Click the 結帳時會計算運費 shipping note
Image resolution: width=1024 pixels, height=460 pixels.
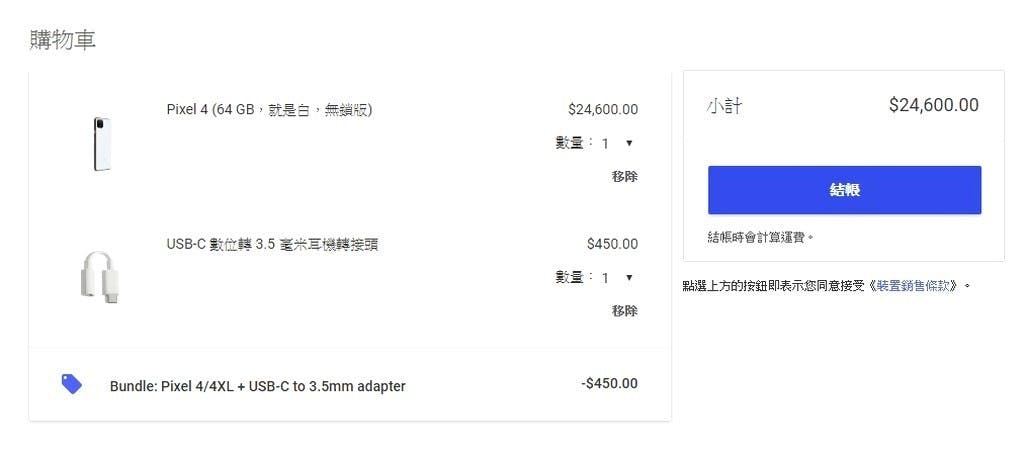[x=761, y=237]
